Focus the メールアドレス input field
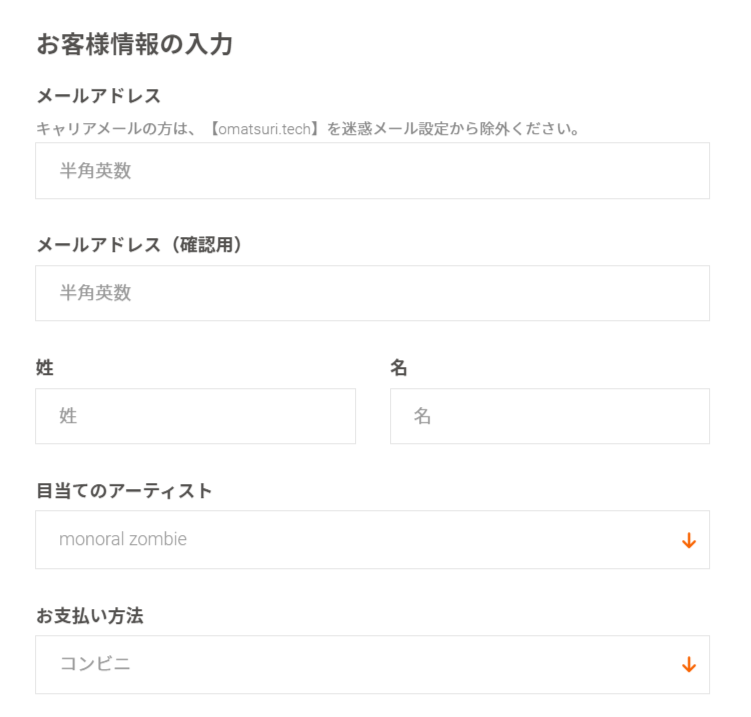This screenshot has width=751, height=717. 372,171
